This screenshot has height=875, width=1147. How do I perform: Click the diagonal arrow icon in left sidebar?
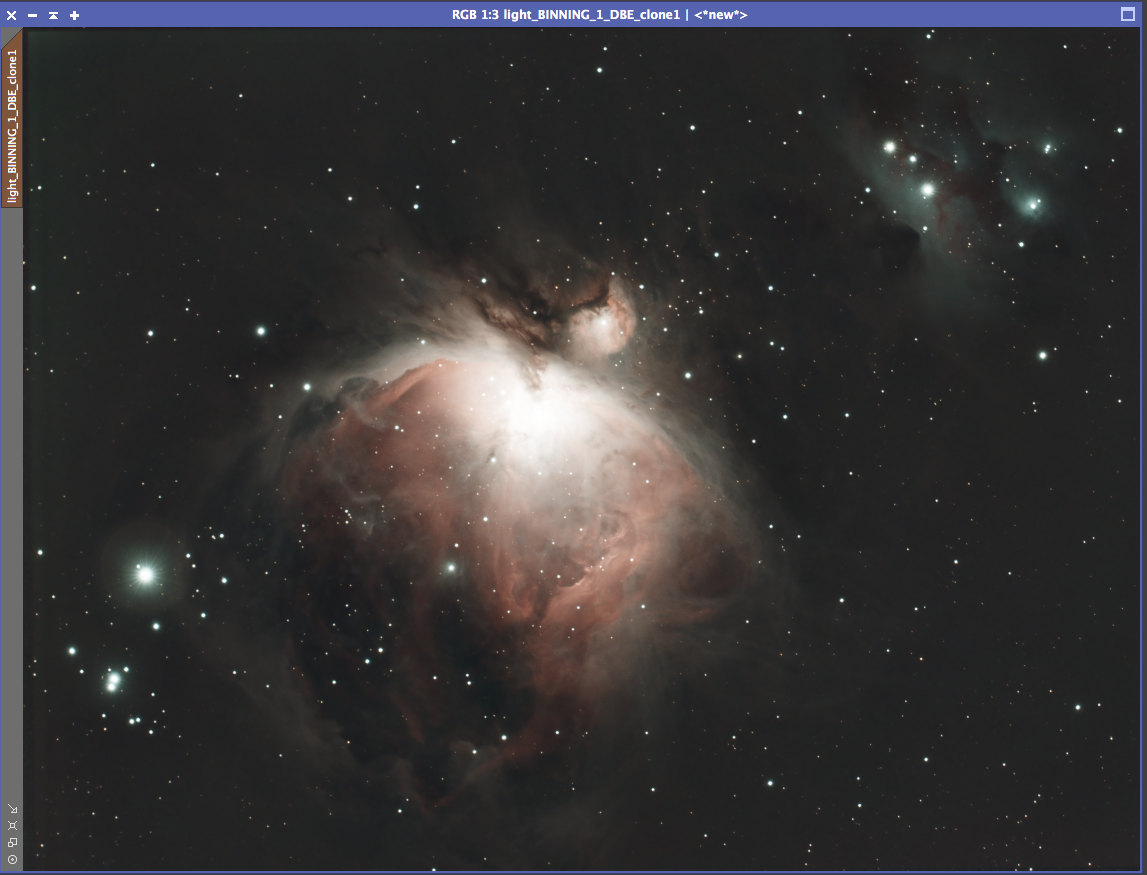pyautogui.click(x=12, y=809)
